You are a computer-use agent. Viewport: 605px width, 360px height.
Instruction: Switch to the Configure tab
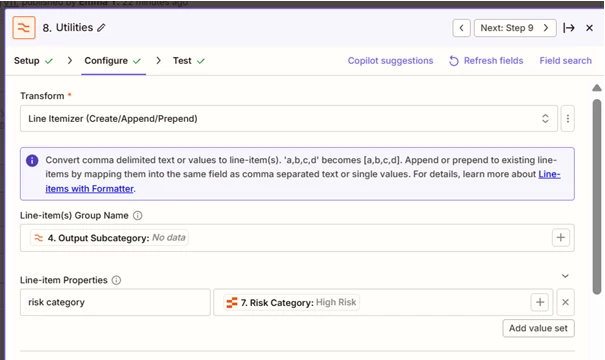pos(113,61)
